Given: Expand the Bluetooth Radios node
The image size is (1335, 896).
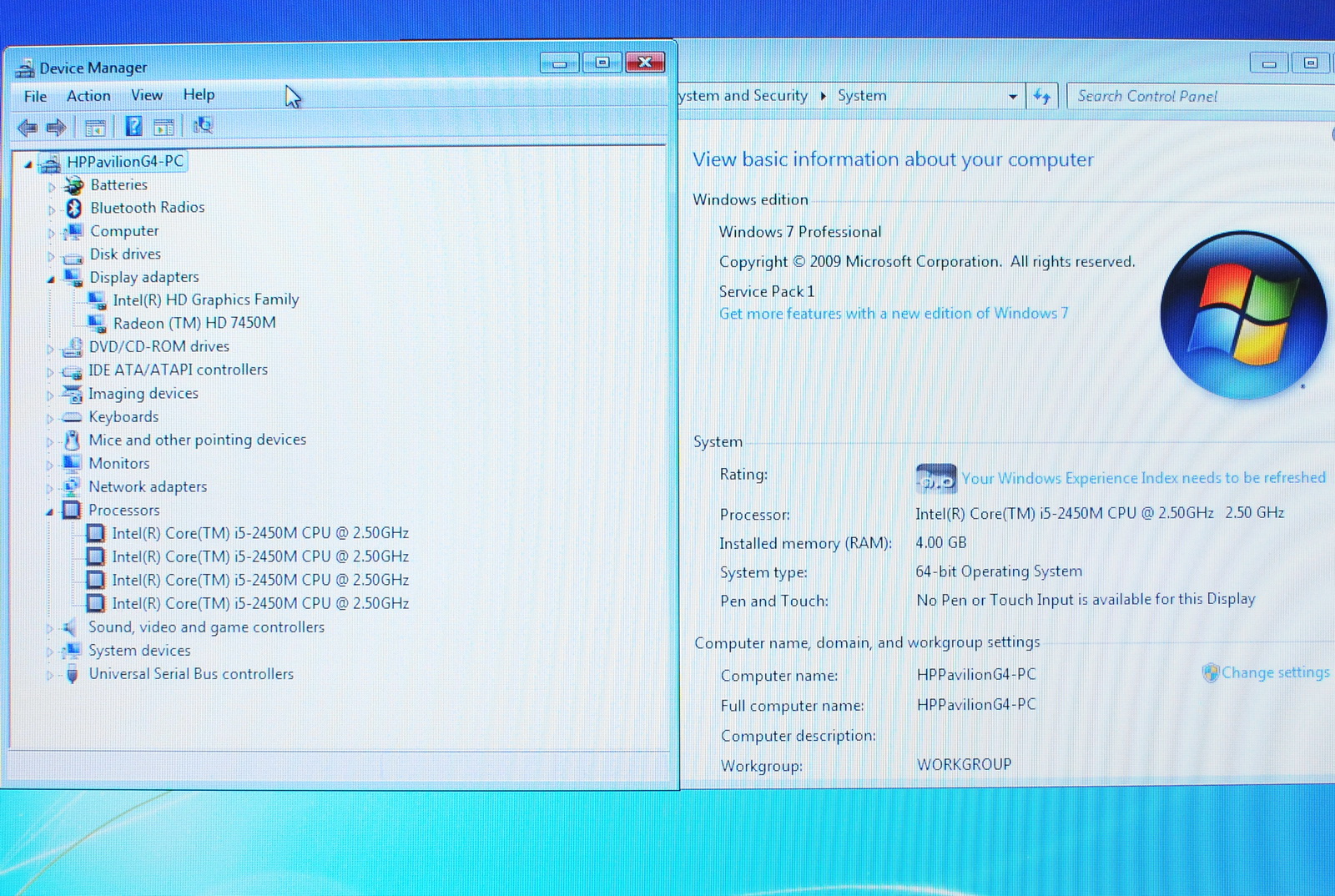Looking at the screenshot, I should (51, 209).
